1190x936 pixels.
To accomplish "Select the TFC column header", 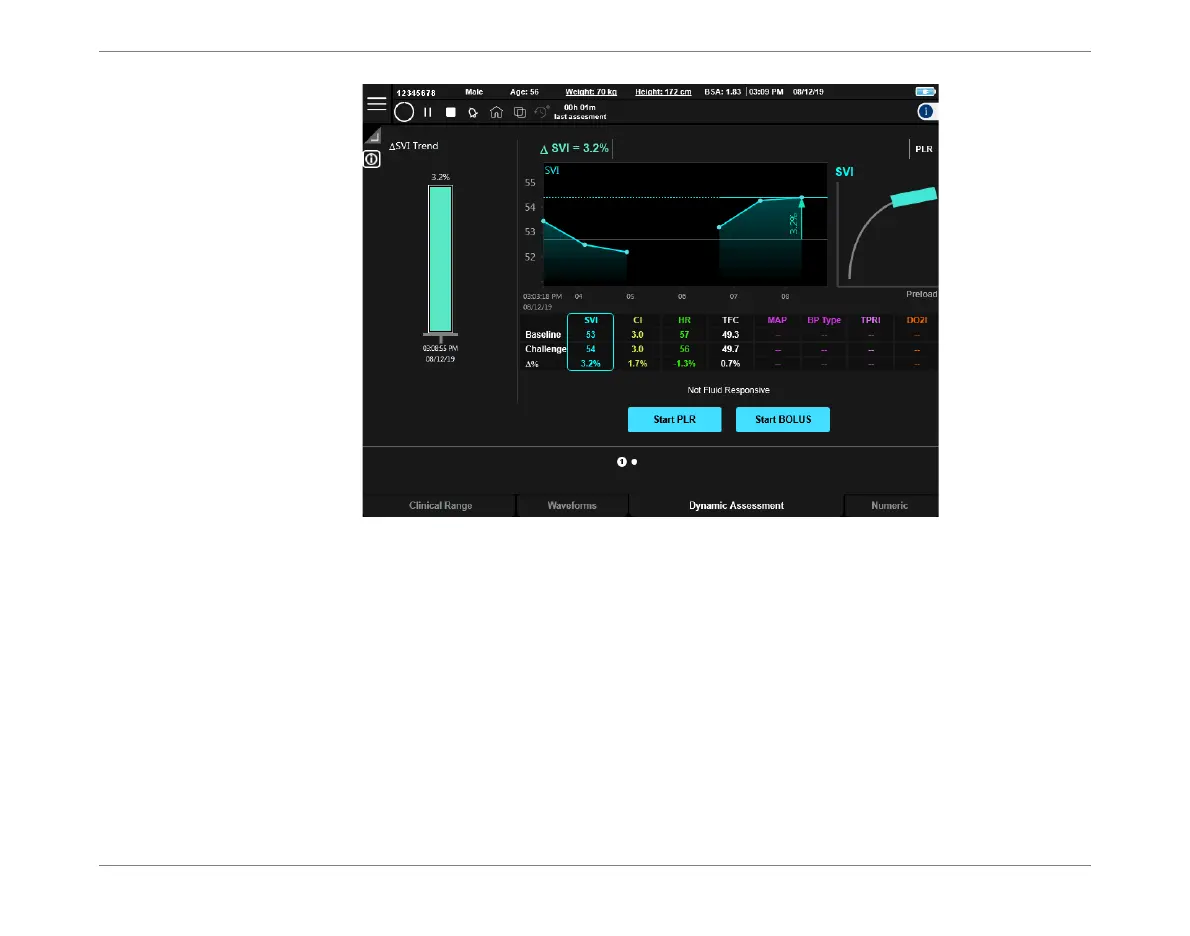I will [x=730, y=320].
